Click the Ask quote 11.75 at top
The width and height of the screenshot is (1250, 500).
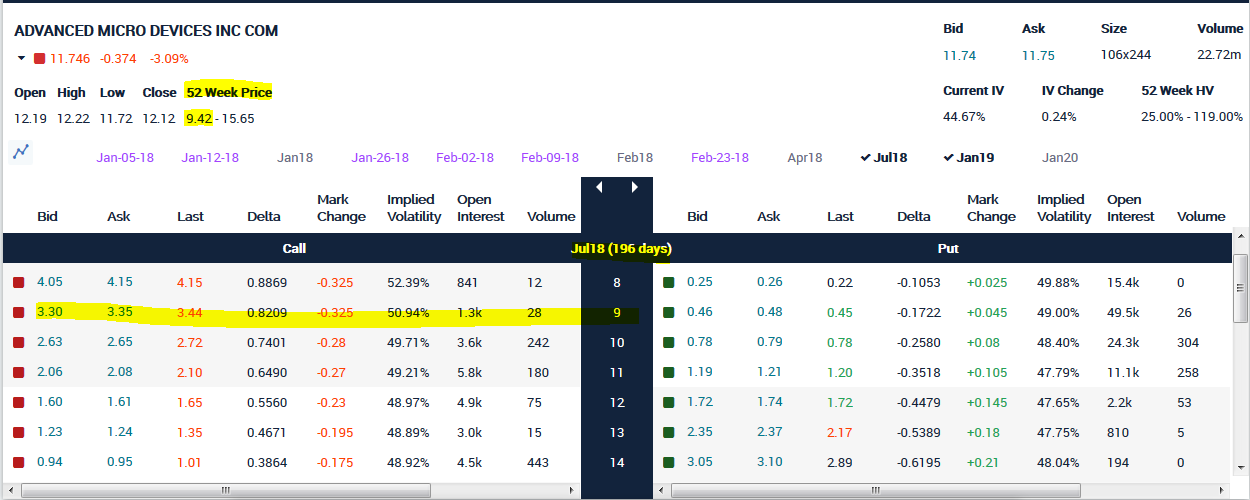pos(1038,55)
